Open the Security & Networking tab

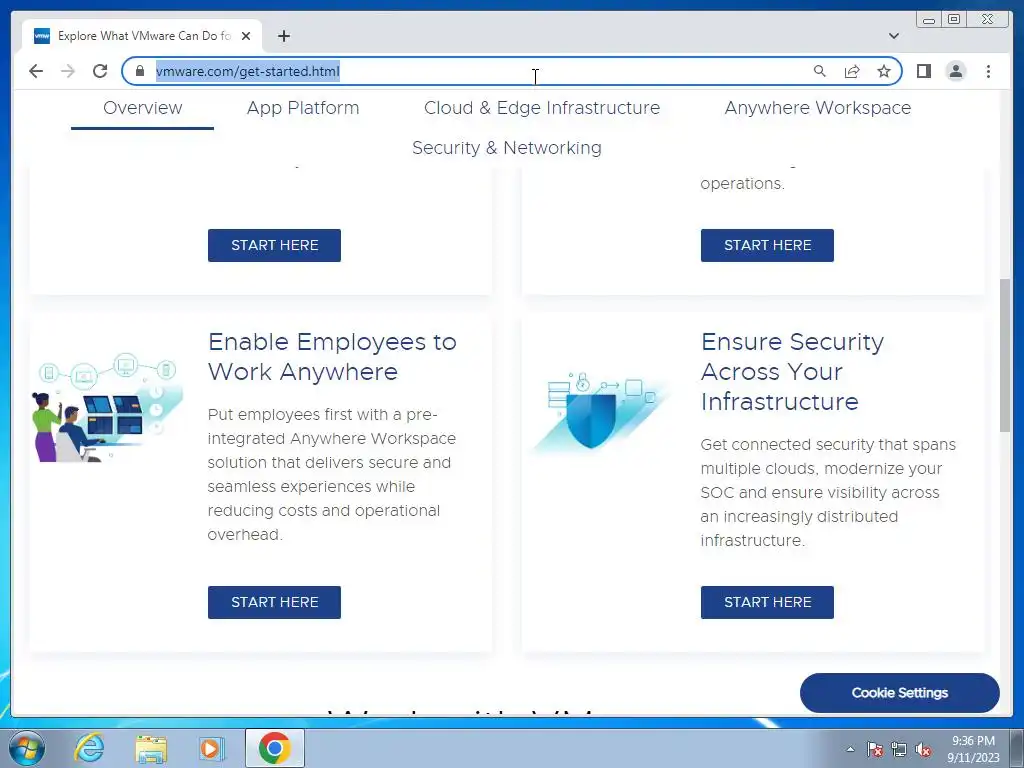[507, 148]
